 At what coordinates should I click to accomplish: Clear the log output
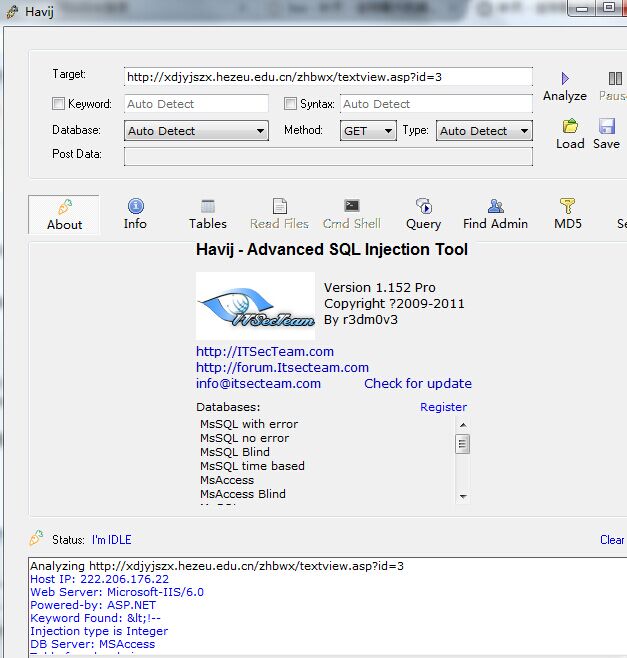(x=612, y=540)
